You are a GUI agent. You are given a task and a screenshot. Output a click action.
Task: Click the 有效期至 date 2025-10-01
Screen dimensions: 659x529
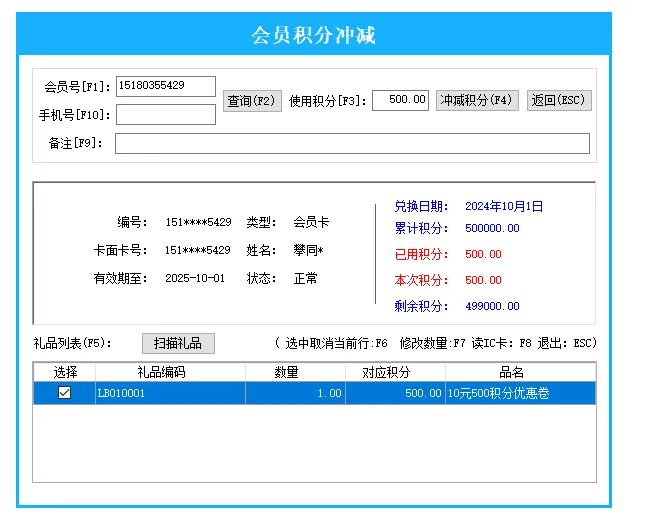tap(195, 278)
